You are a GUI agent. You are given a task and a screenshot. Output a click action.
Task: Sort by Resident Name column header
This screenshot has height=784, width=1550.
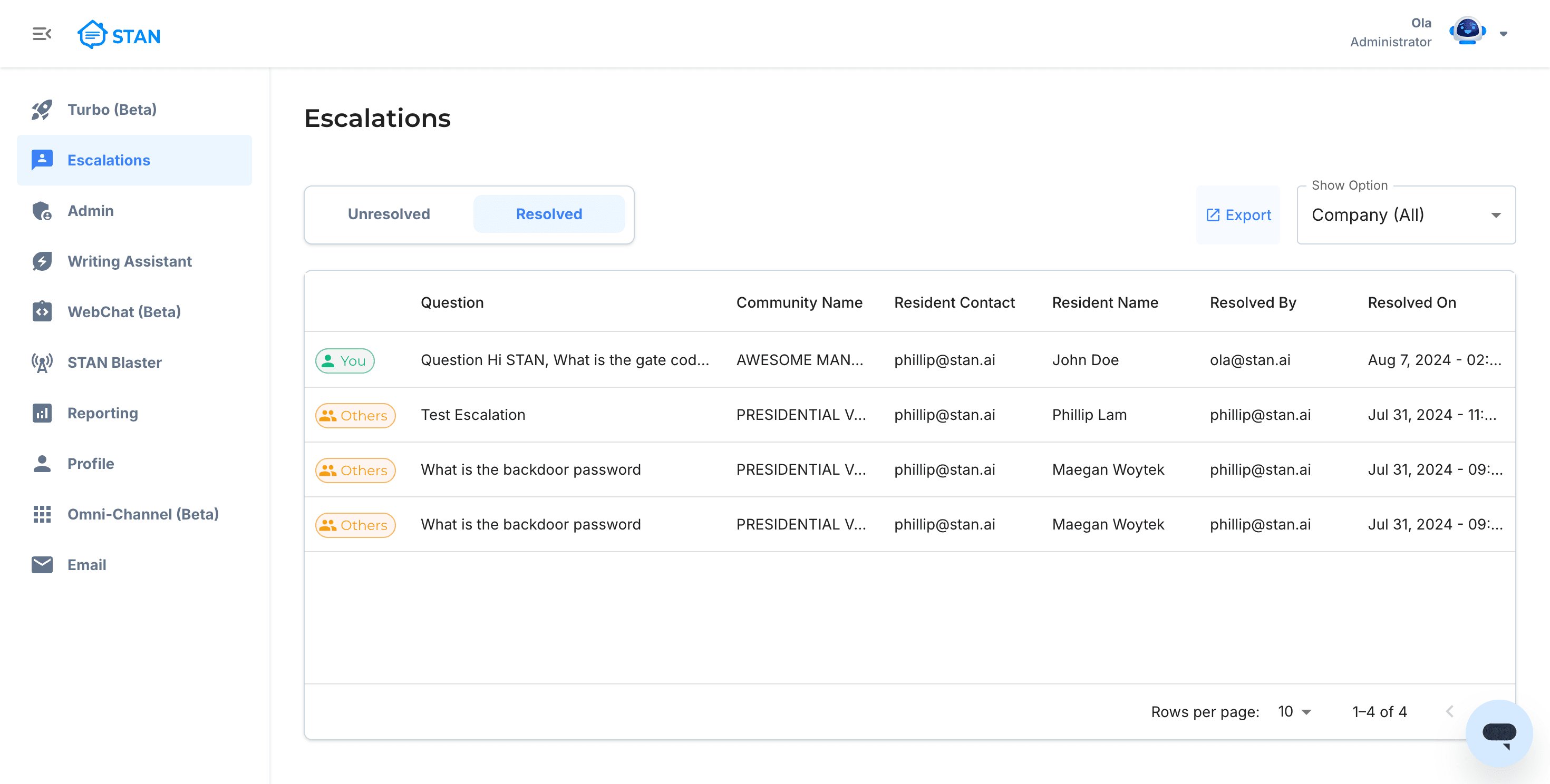1105,302
